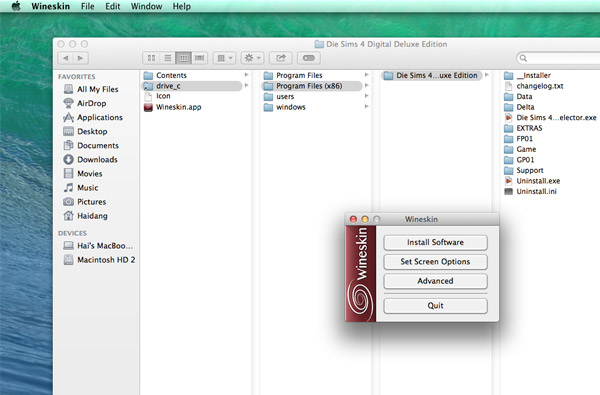Image resolution: width=600 pixels, height=395 pixels.
Task: Switch Finder to list view
Action: [x=168, y=58]
